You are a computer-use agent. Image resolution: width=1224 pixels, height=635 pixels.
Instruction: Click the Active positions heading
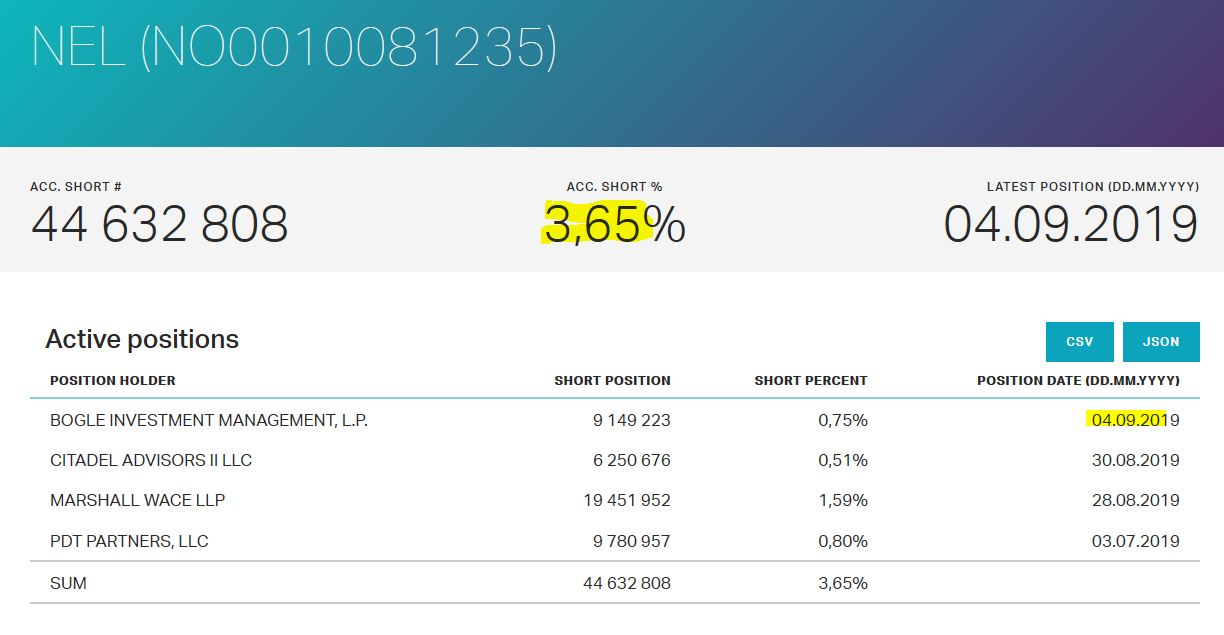(x=142, y=340)
